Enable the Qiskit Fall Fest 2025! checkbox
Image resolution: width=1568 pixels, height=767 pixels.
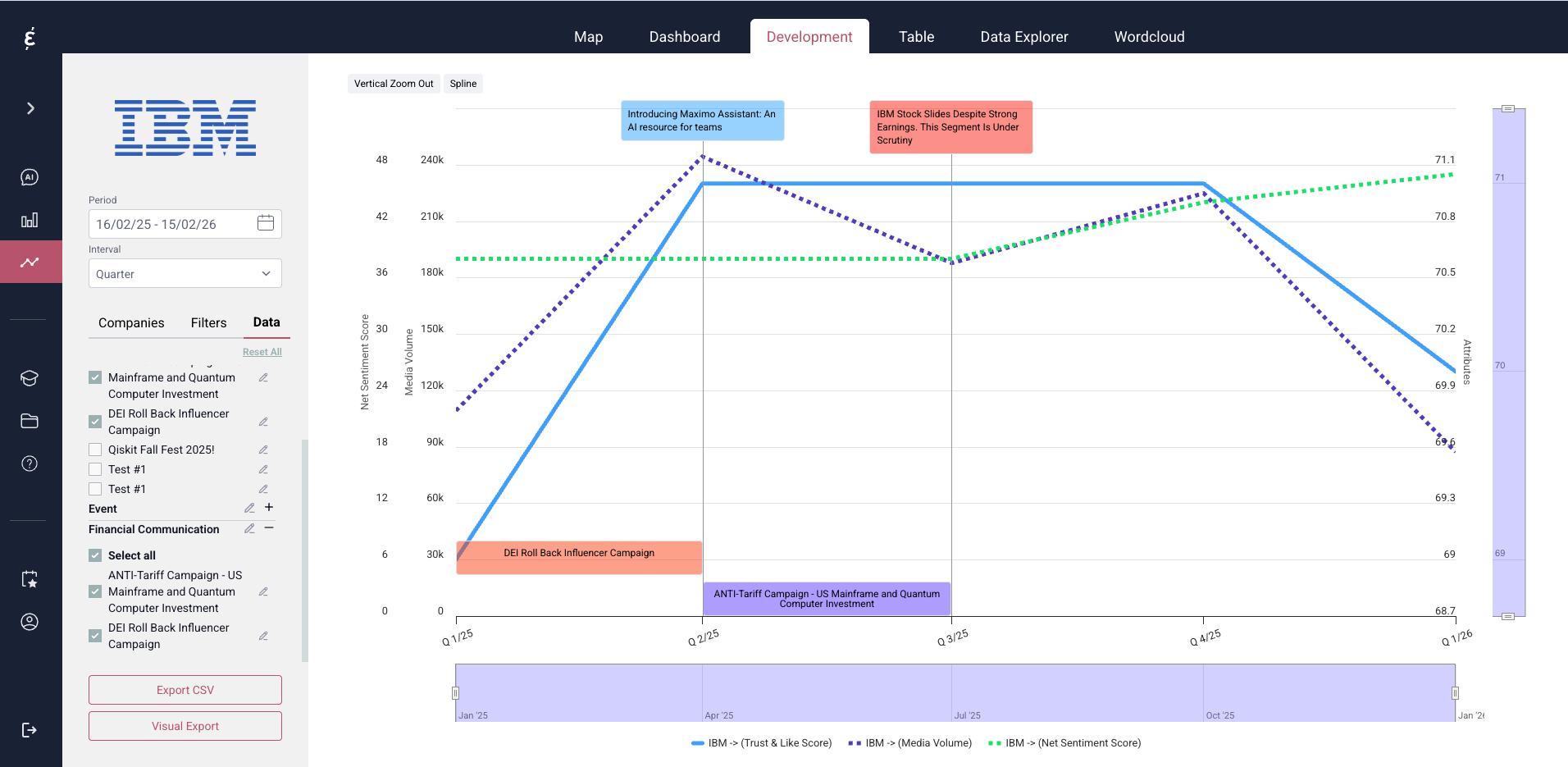tap(95, 450)
